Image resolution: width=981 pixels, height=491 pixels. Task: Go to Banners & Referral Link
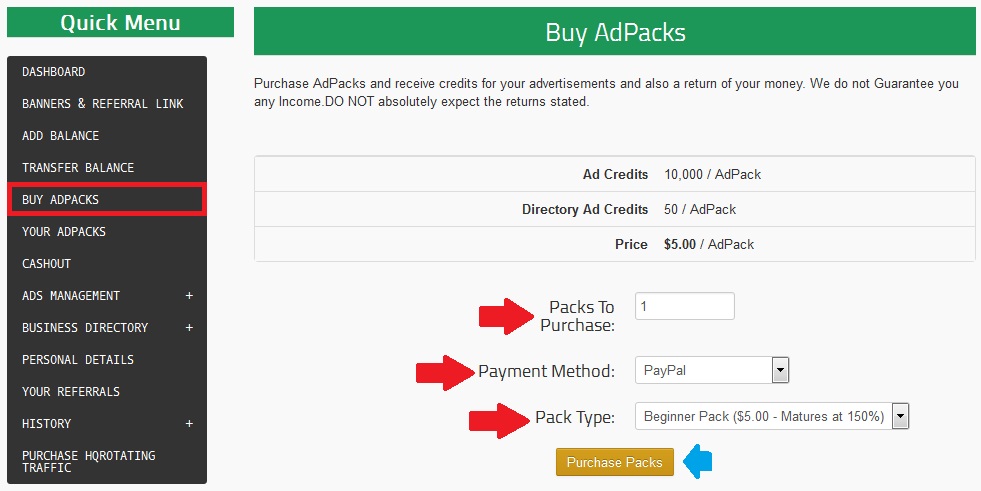pyautogui.click(x=102, y=104)
